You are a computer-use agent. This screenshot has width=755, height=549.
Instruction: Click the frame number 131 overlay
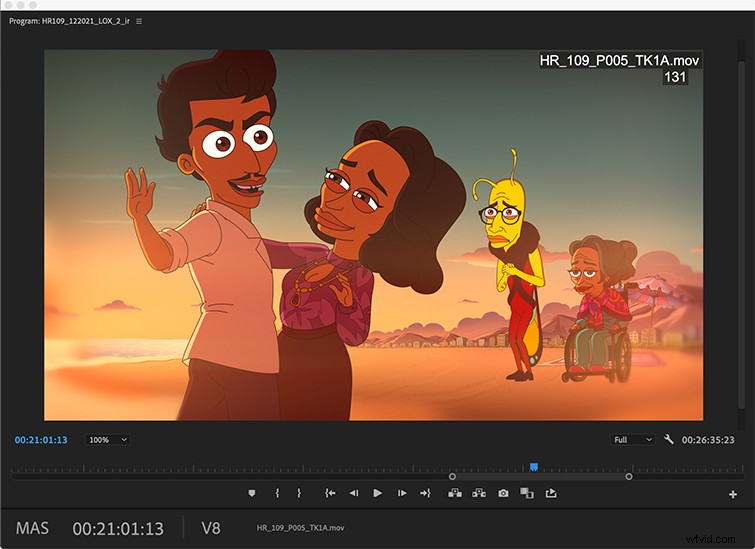click(x=675, y=77)
